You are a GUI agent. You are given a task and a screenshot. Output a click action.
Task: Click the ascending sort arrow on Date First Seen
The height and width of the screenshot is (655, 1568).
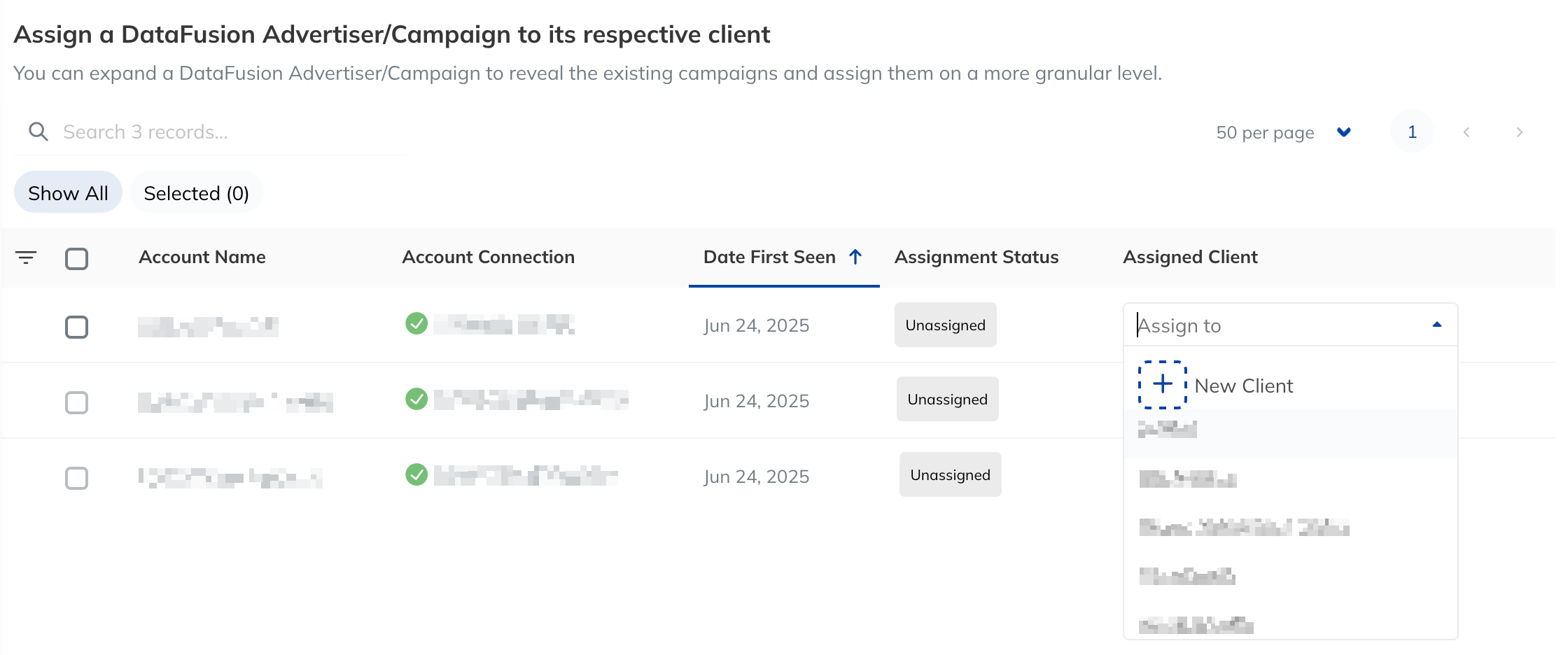pos(855,257)
